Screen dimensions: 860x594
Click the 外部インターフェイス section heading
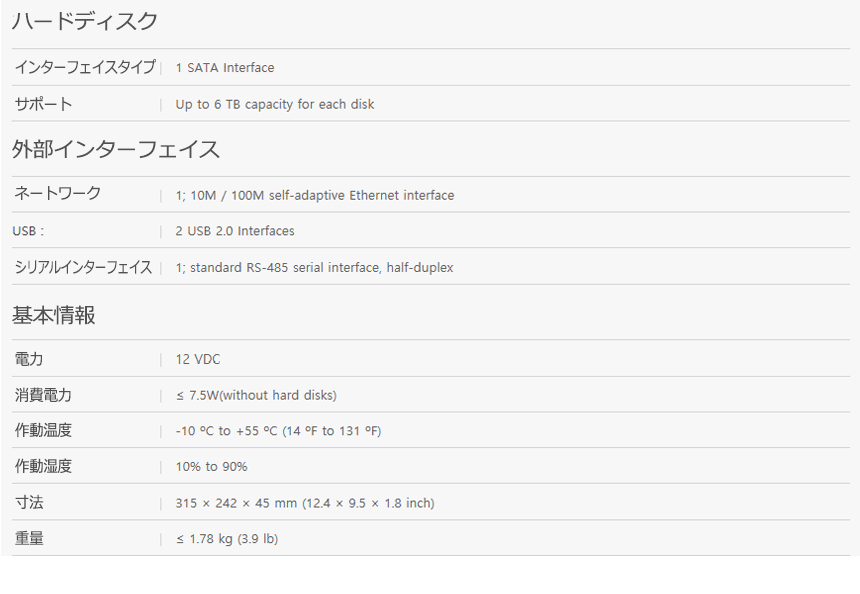116,150
